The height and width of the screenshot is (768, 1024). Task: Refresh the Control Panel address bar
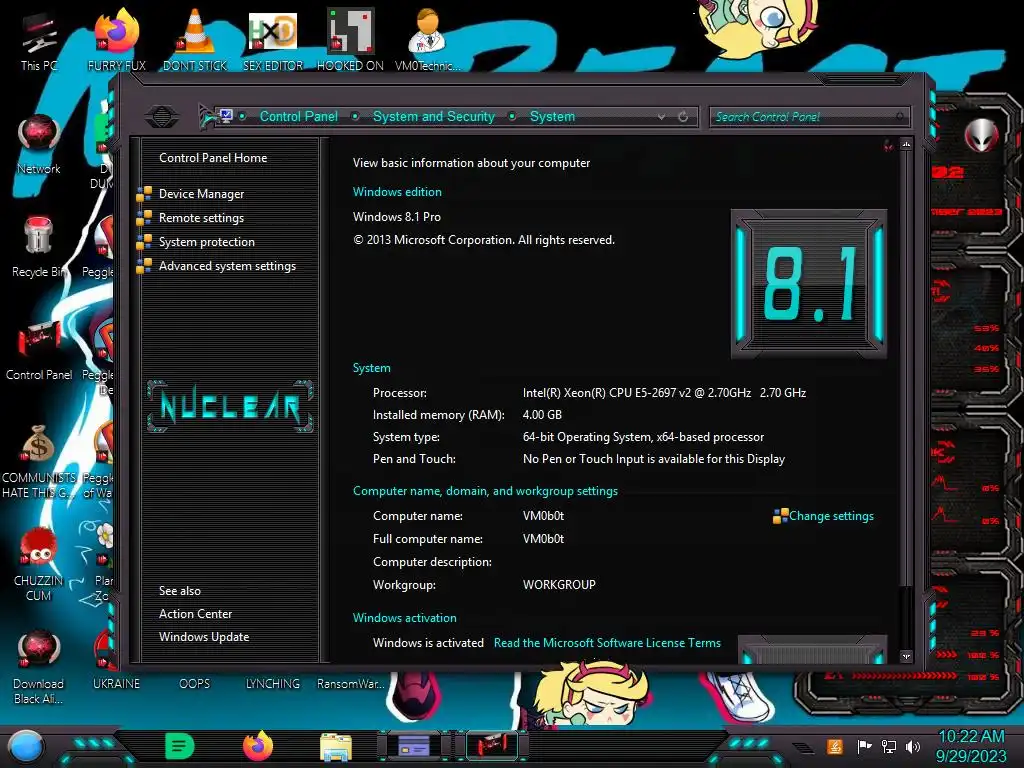[x=683, y=117]
